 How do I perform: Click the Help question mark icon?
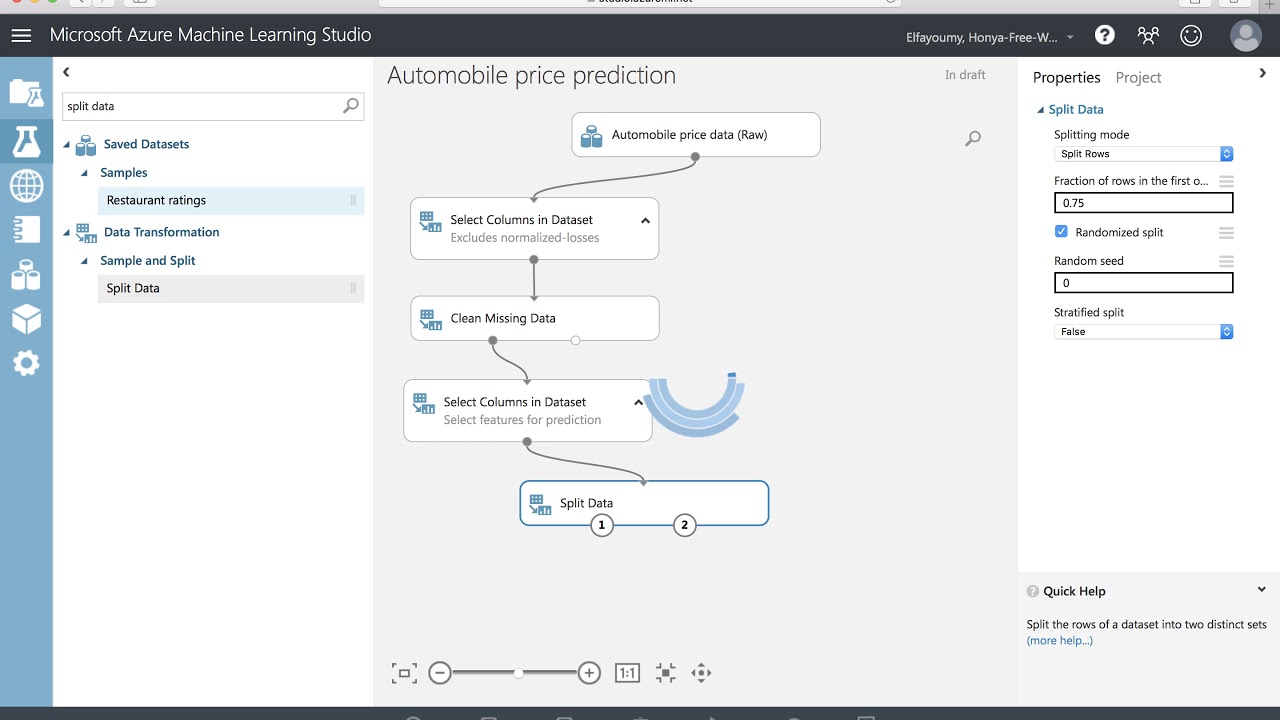1105,35
